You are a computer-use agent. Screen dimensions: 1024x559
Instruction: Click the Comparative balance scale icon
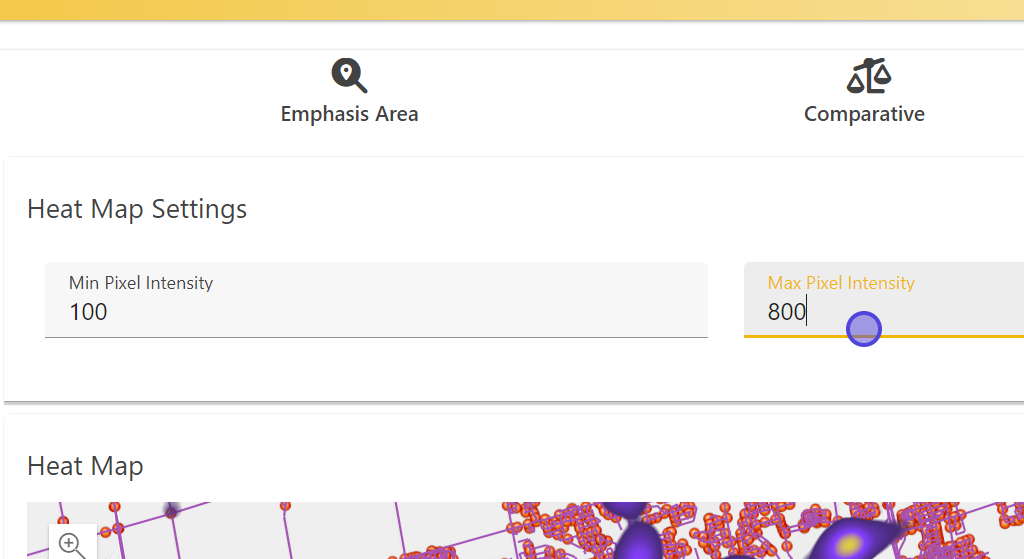tap(868, 76)
